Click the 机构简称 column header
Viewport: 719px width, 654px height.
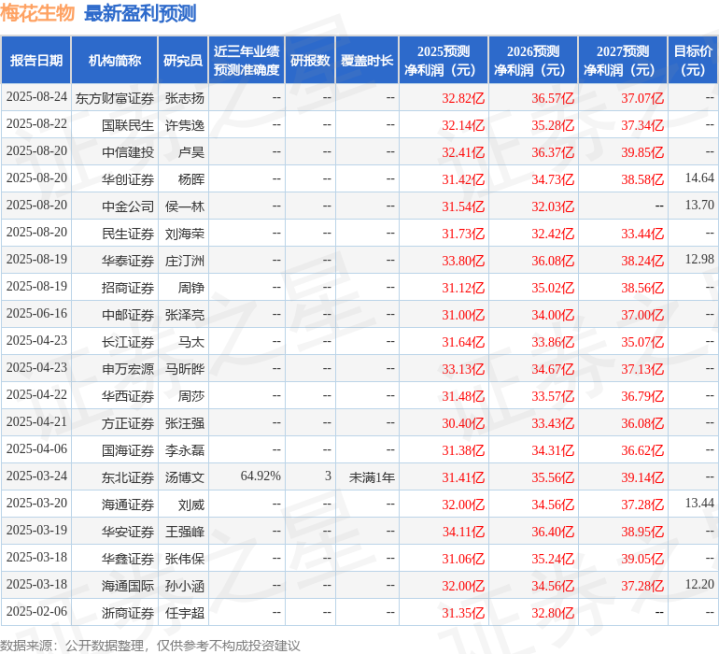click(114, 60)
